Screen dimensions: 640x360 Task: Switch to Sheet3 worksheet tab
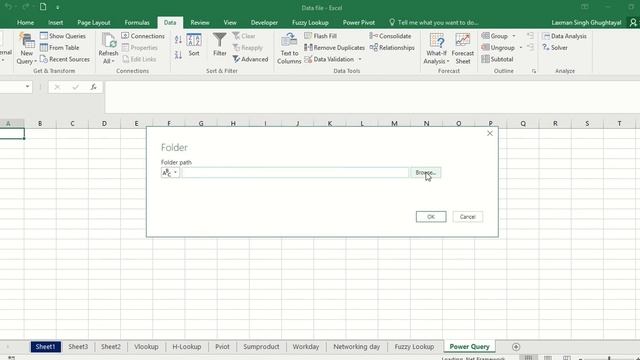tap(78, 347)
